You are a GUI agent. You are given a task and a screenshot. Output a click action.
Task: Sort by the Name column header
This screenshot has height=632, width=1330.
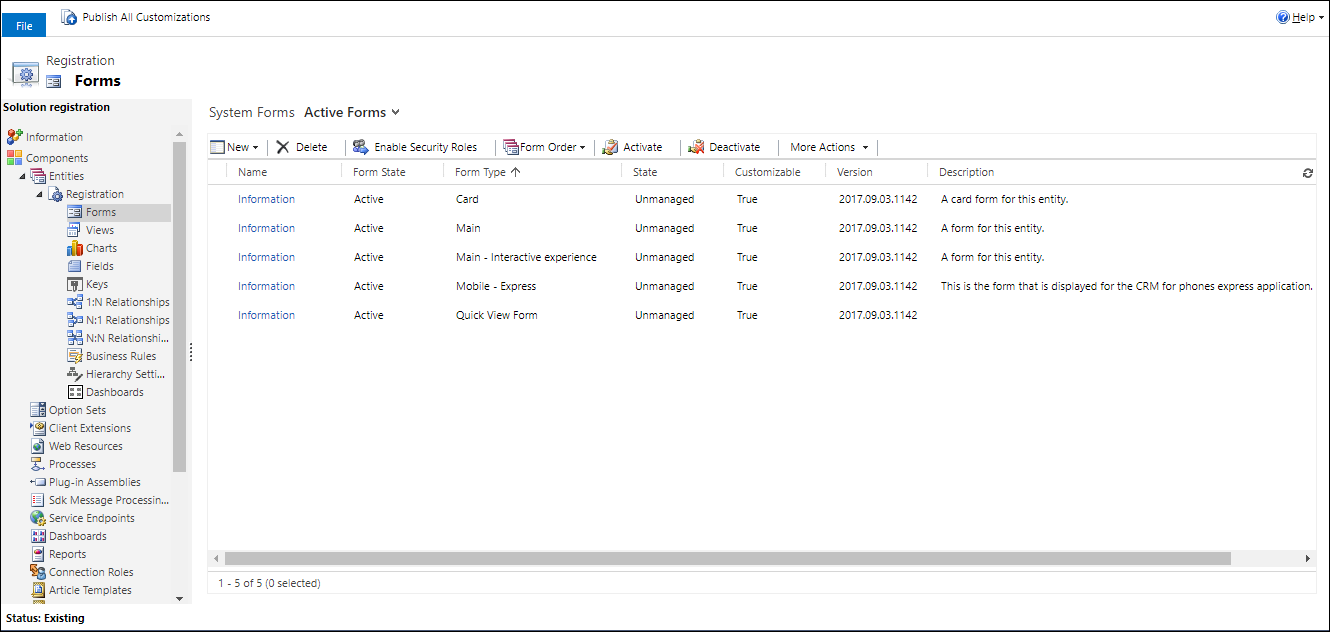253,172
